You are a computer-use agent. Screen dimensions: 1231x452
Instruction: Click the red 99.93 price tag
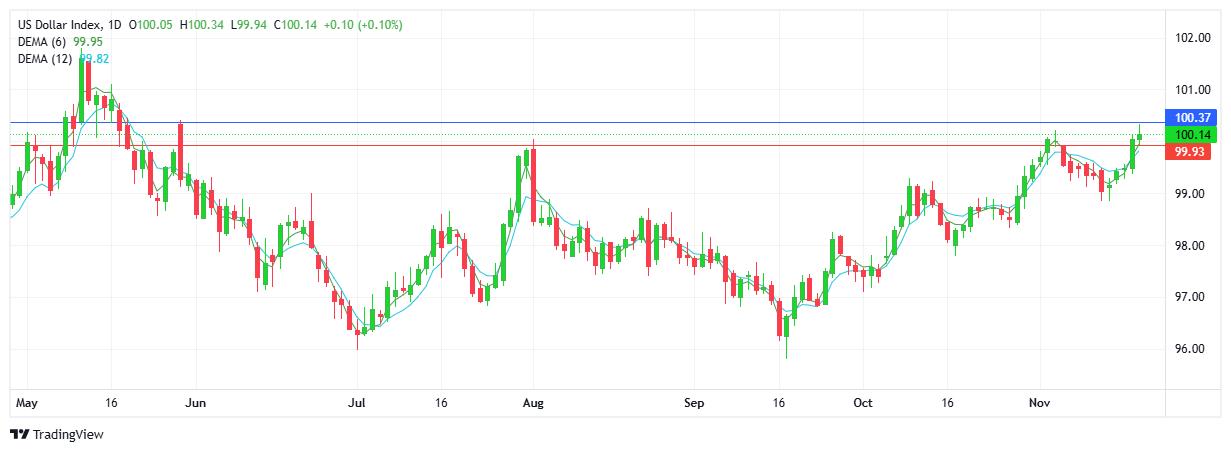tap(1193, 152)
